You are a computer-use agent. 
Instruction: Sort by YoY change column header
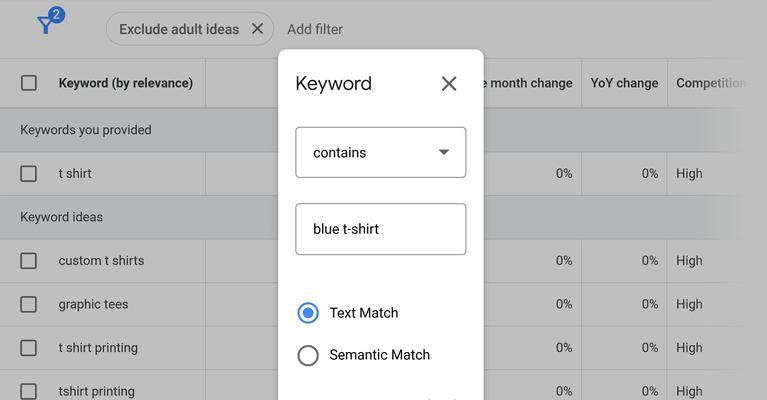pos(624,83)
